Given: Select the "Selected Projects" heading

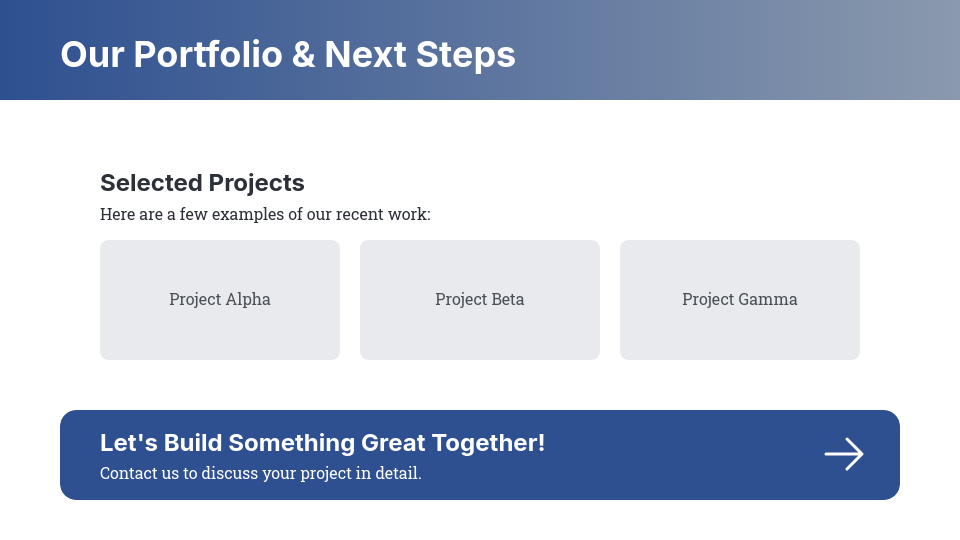Looking at the screenshot, I should (202, 183).
